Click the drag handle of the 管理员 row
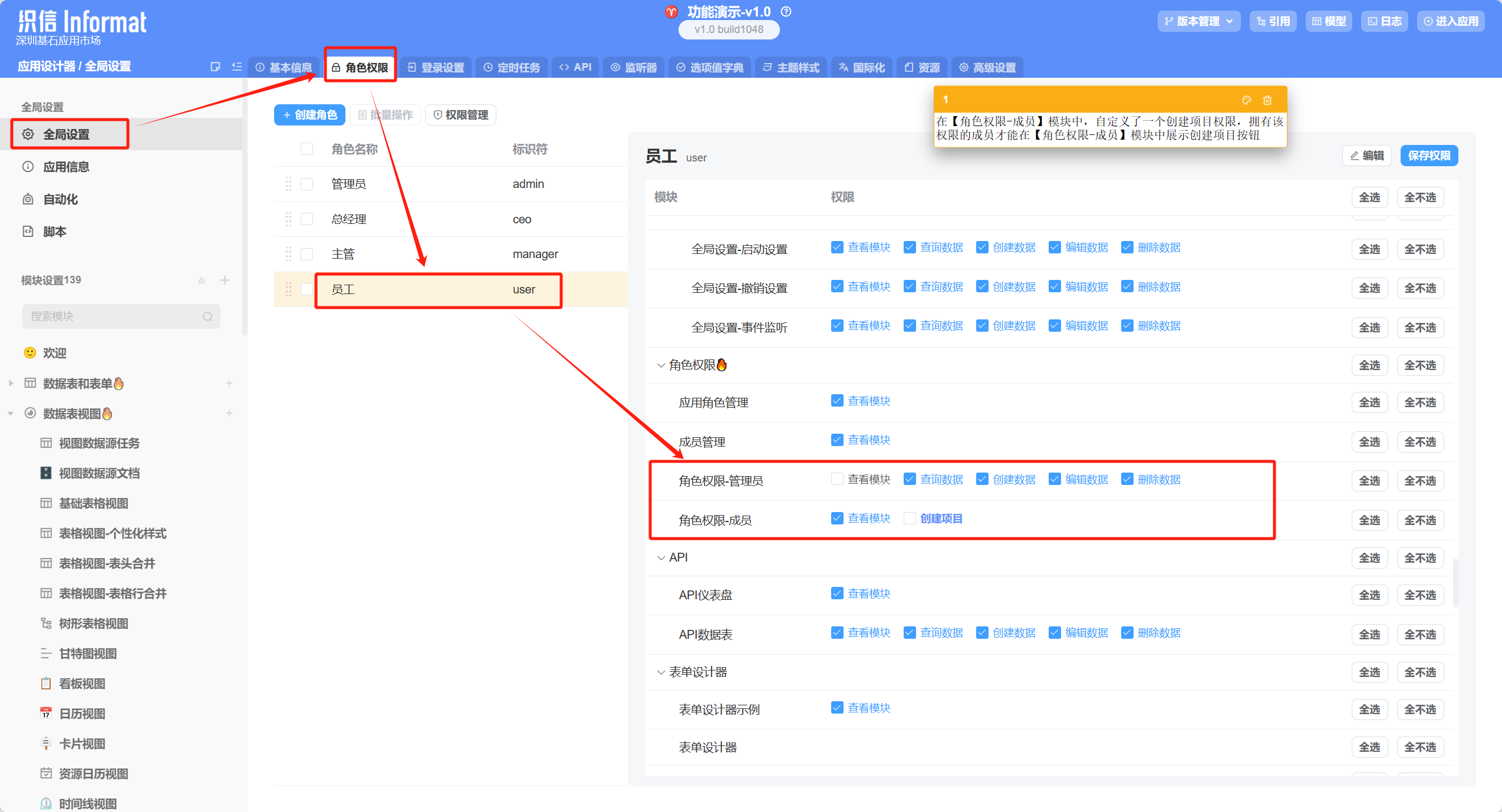The width and height of the screenshot is (1502, 812). coord(288,184)
